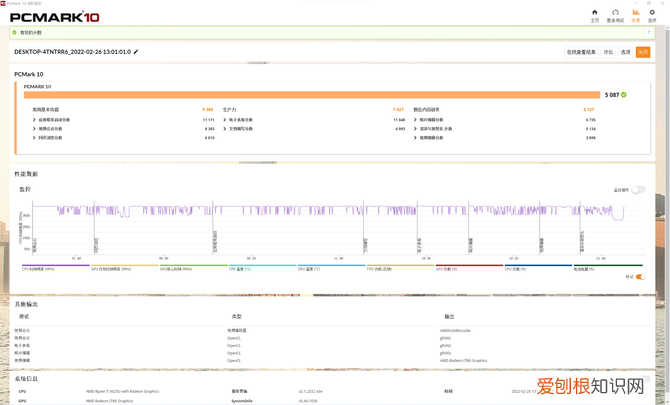Screen dimensions: 670x405
Task: Open the Benchmarks (基准测试) headphone icon
Action: click(x=615, y=15)
